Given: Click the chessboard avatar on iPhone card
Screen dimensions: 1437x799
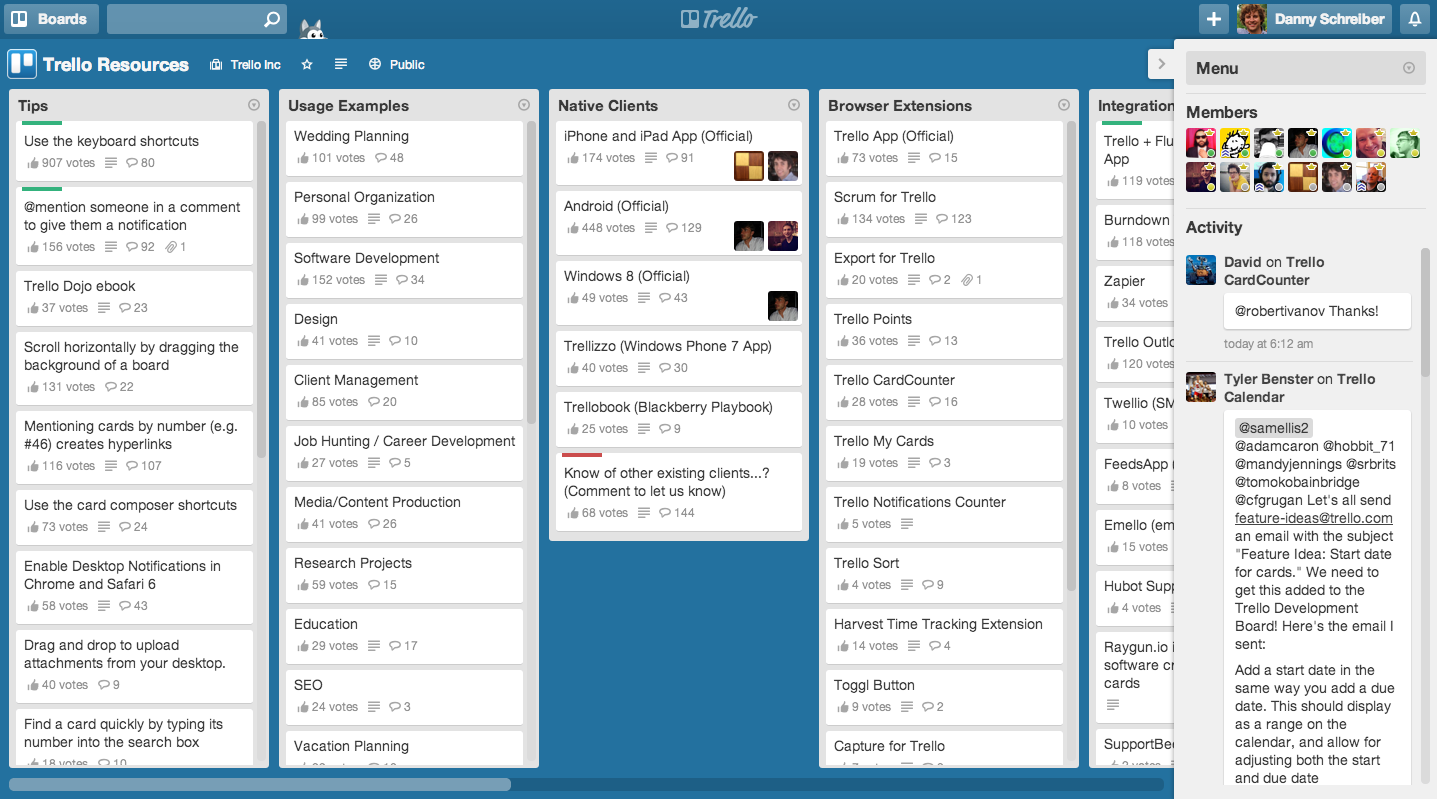Looking at the screenshot, I should [x=749, y=166].
